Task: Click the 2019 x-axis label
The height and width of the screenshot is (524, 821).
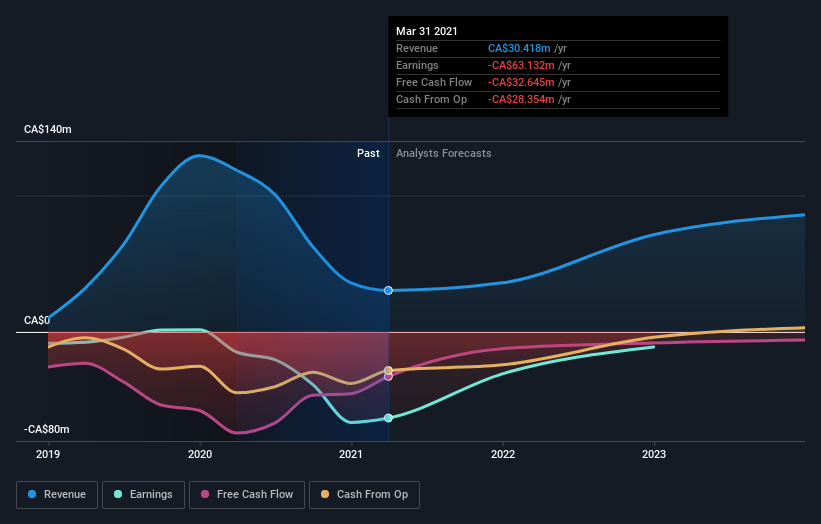Action: click(48, 454)
